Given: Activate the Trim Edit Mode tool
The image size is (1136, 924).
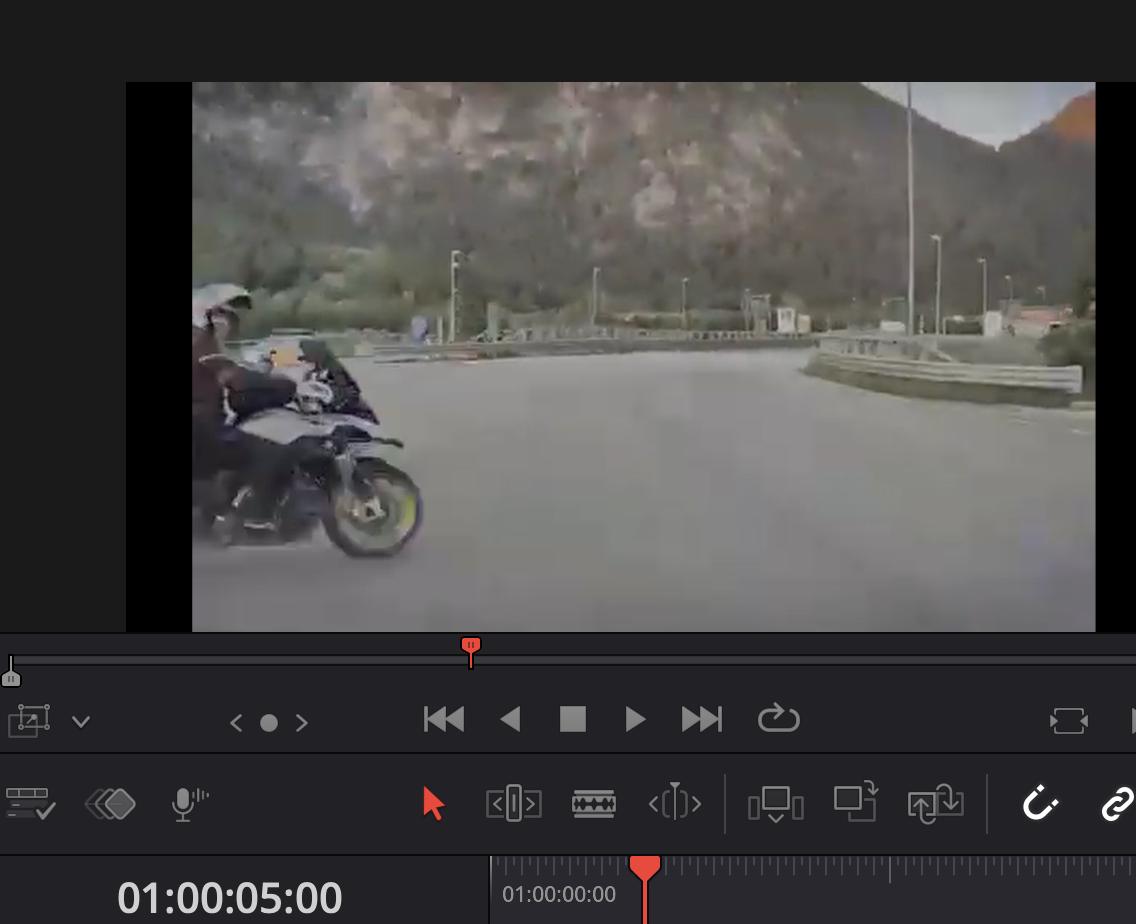Looking at the screenshot, I should (513, 804).
